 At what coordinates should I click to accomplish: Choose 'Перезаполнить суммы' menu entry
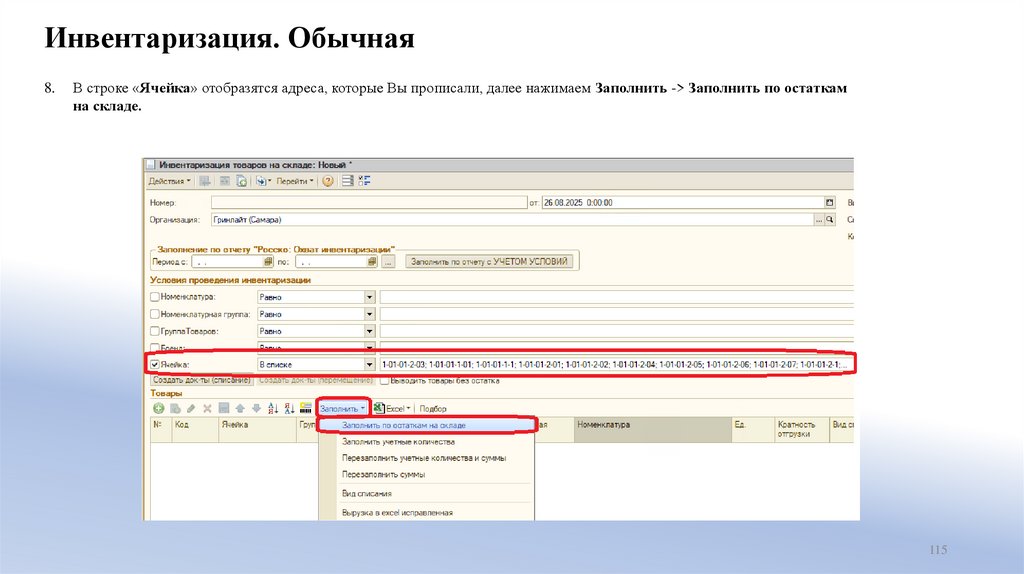383,474
